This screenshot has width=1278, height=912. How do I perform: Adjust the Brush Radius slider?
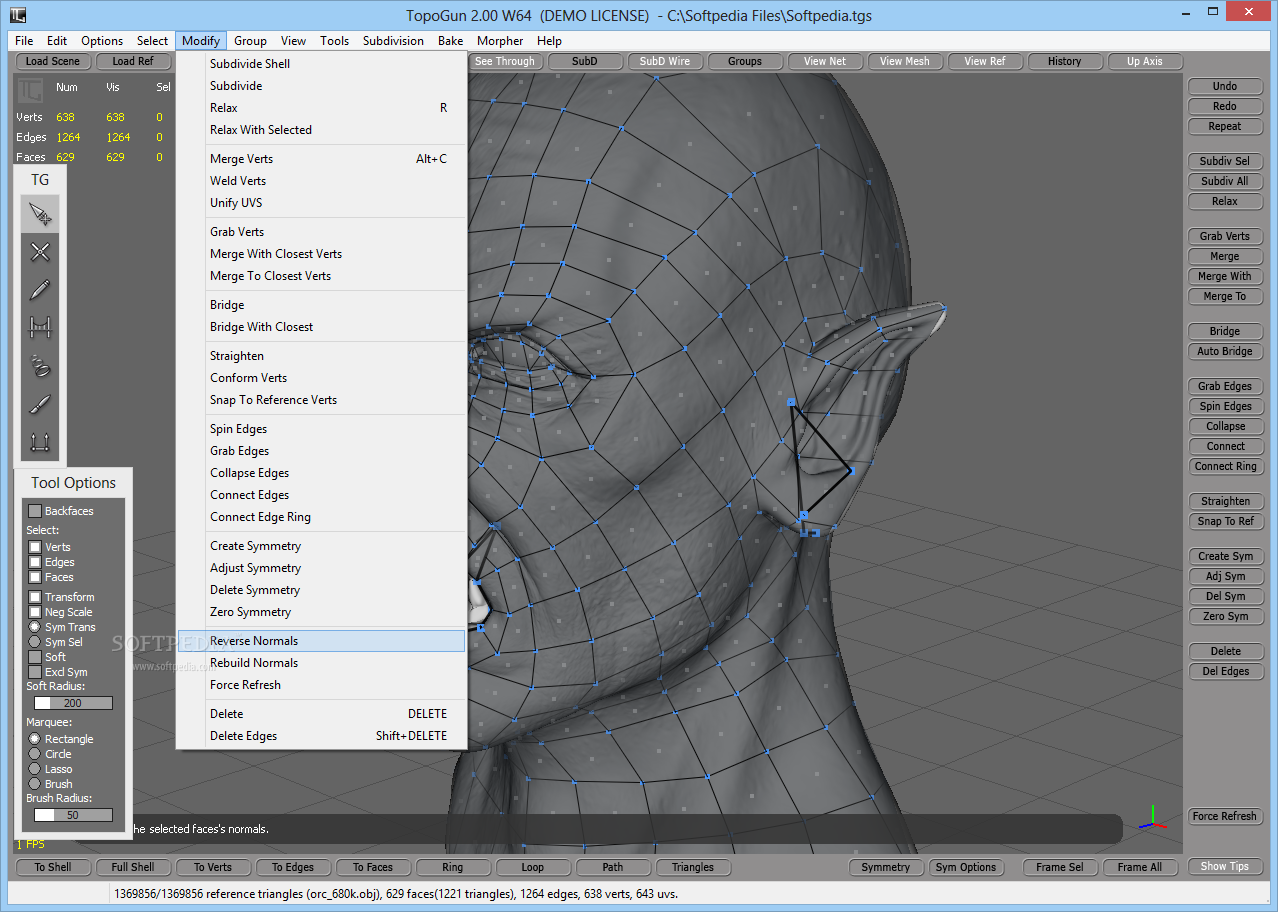coord(73,815)
